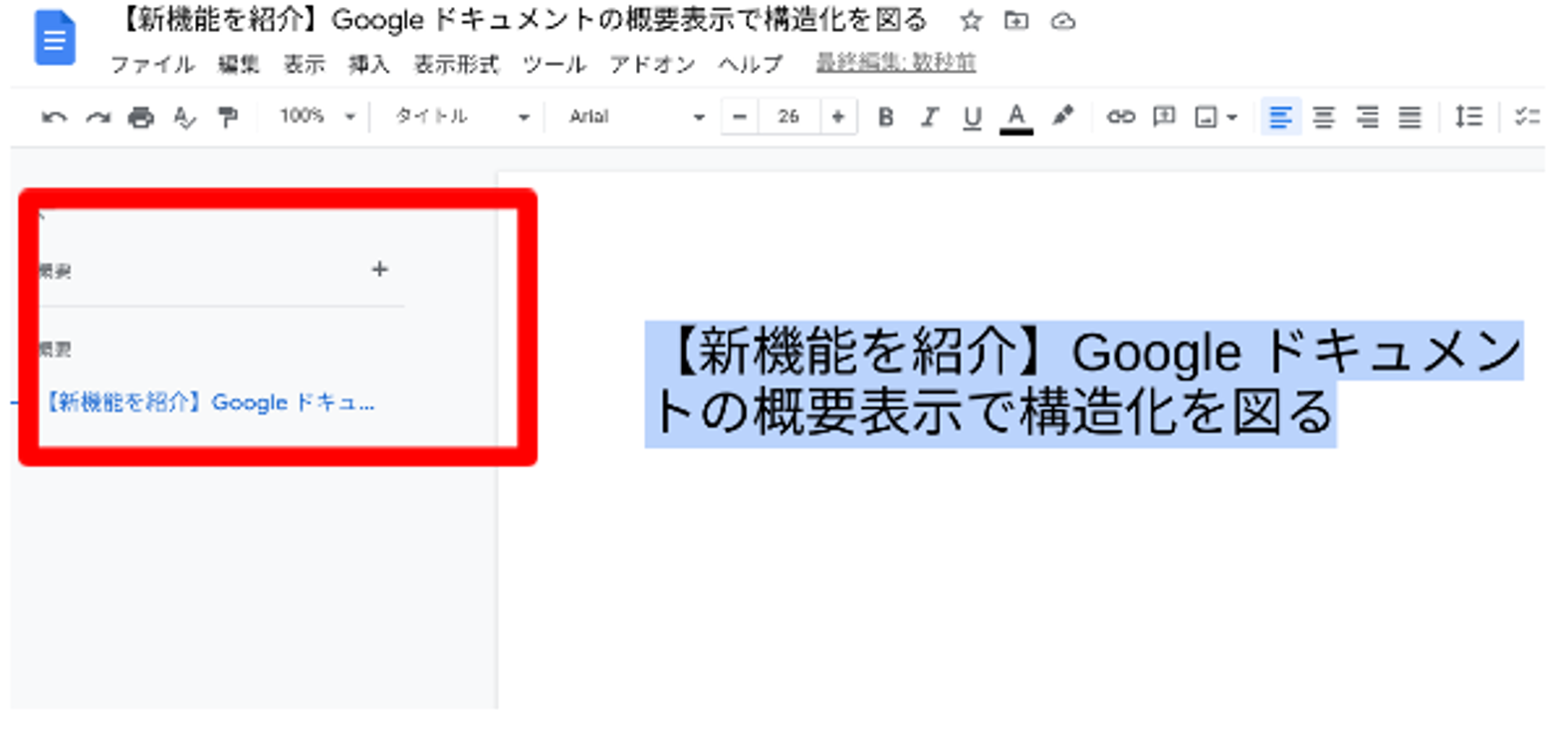The height and width of the screenshot is (730, 1568).
Task: Open the ファイル menu
Action: (x=152, y=65)
